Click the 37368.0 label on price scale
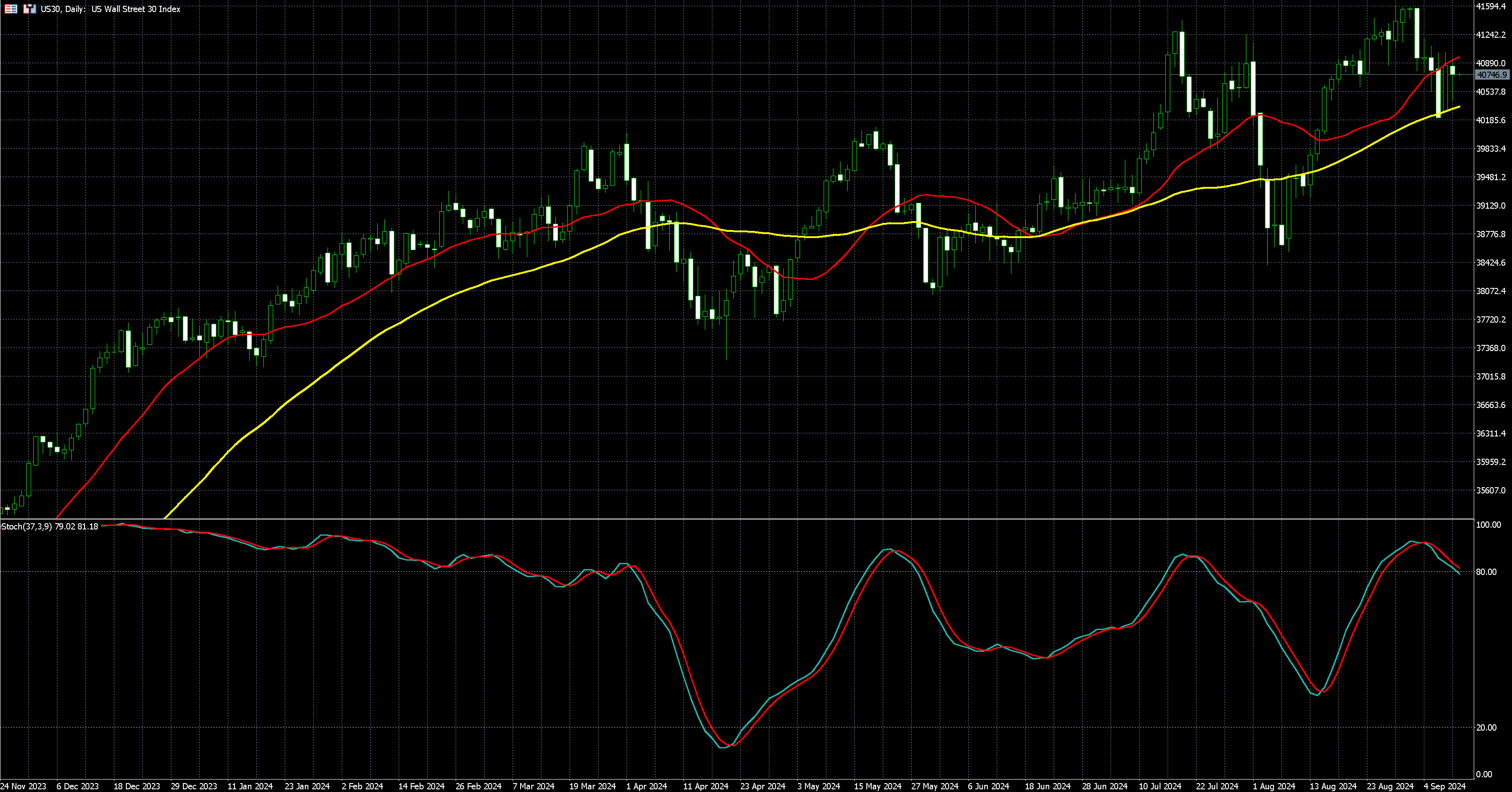The height and width of the screenshot is (792, 1512). (x=1490, y=348)
